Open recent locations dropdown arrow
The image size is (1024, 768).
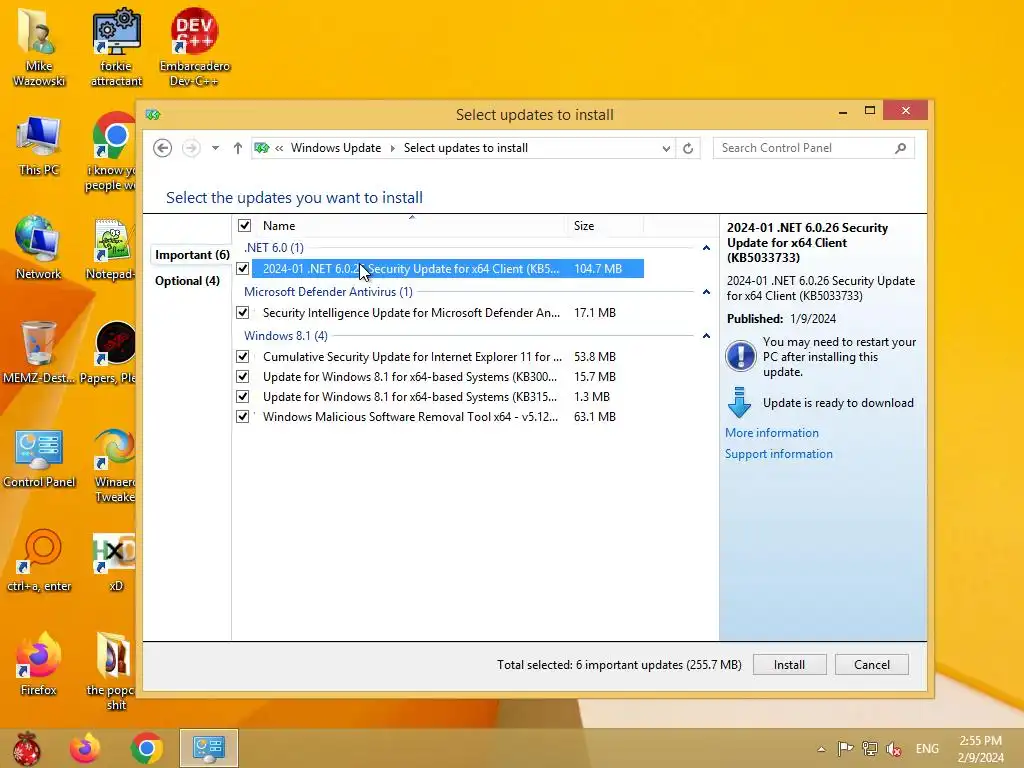pos(215,148)
